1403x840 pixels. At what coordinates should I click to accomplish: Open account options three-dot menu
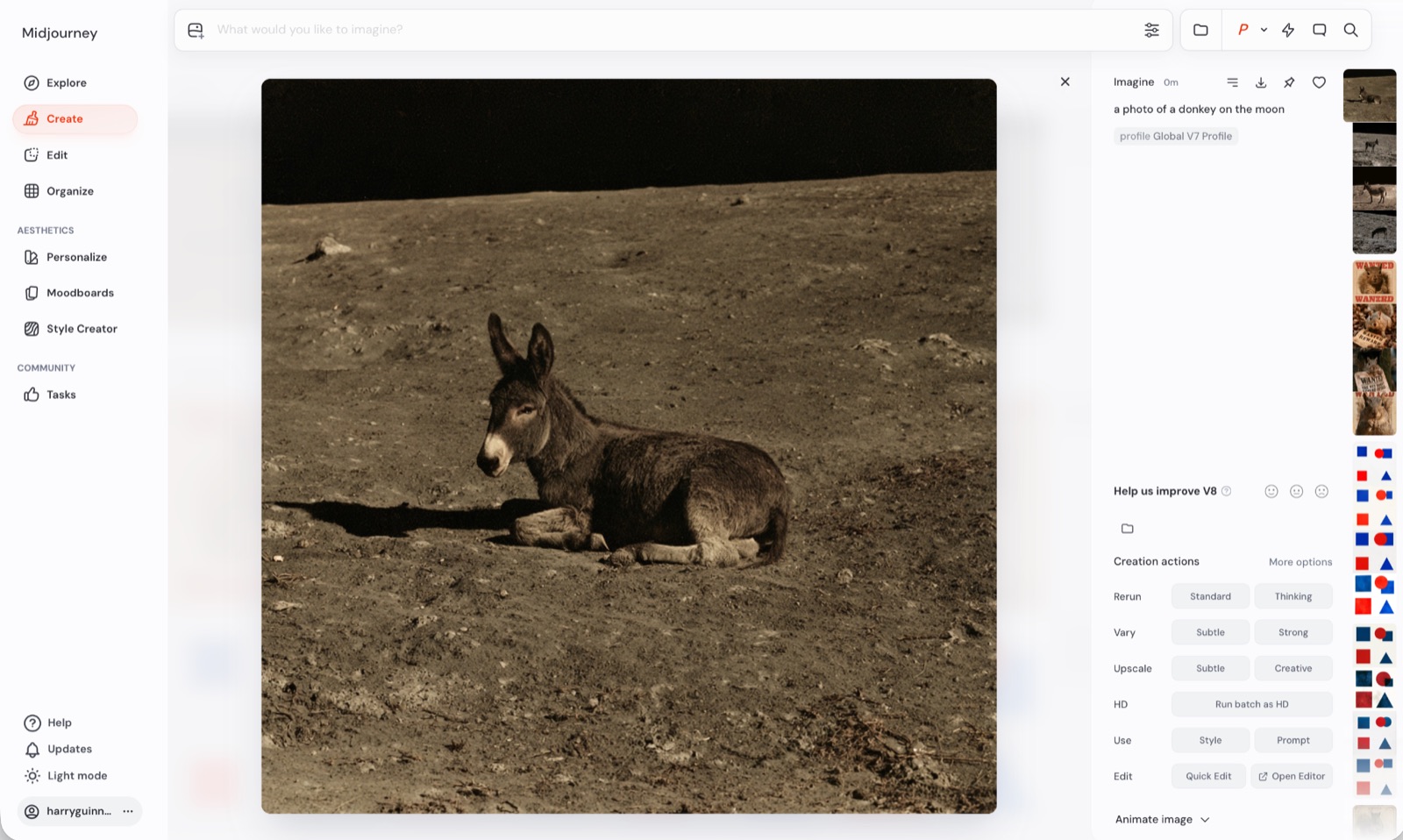128,811
